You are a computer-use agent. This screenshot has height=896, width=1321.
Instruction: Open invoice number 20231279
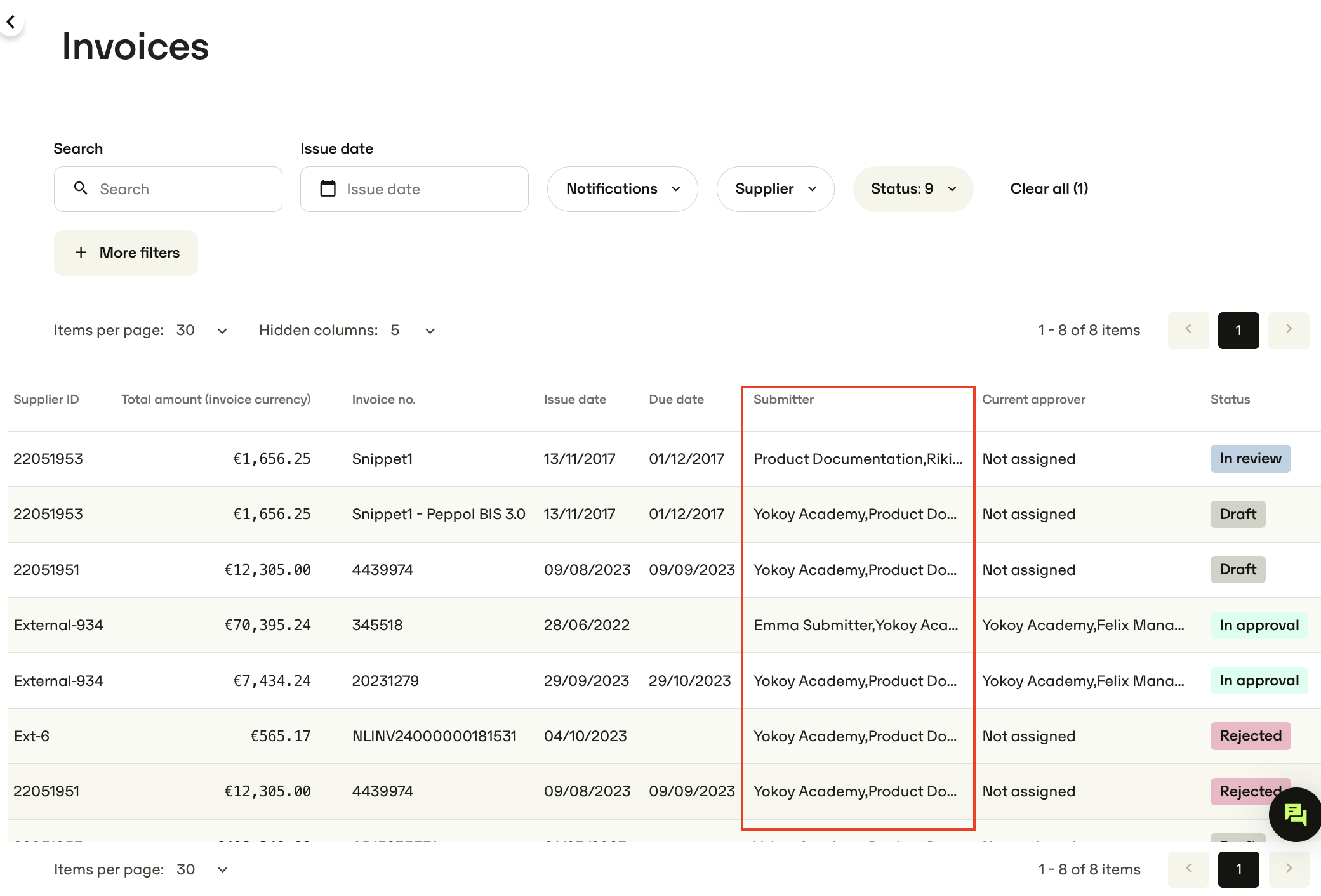pos(385,681)
